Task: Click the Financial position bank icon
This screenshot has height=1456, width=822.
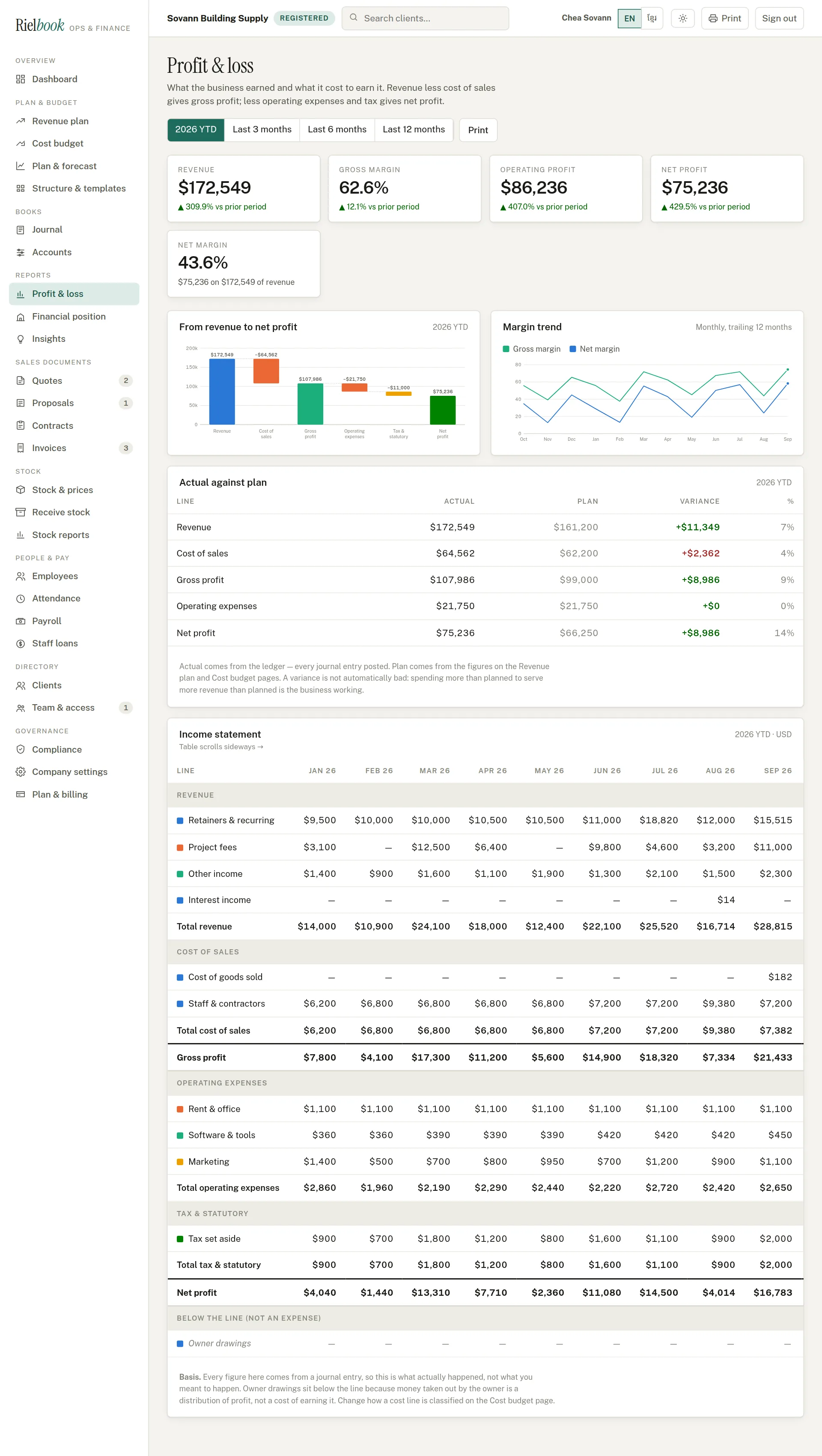Action: click(21, 317)
